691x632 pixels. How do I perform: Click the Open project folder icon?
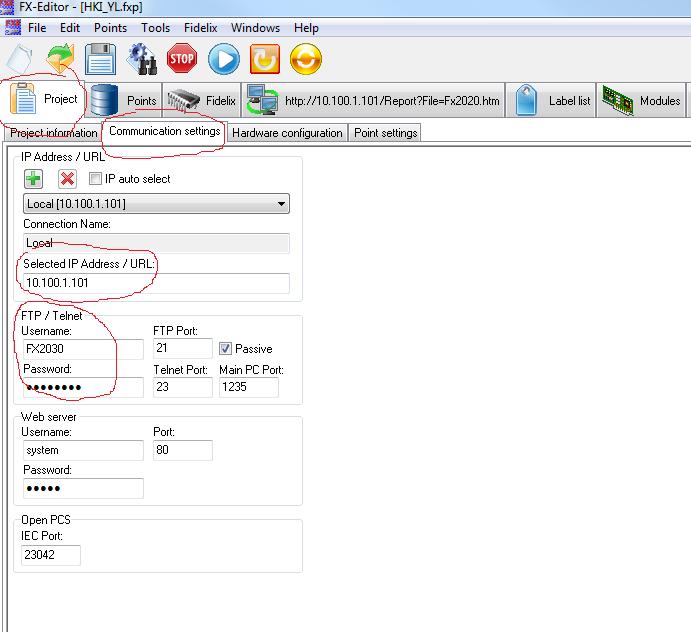[x=60, y=58]
